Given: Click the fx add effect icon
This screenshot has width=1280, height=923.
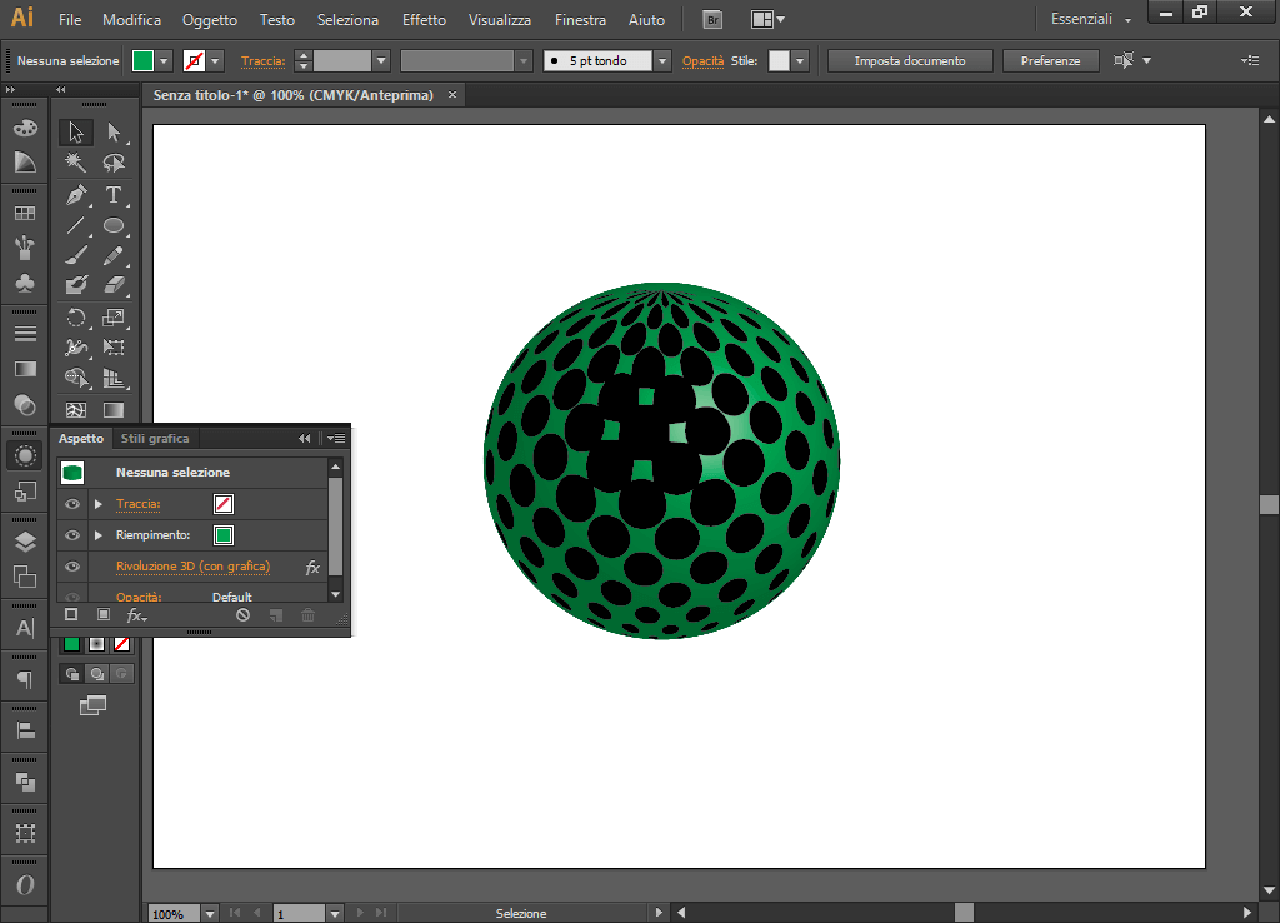Looking at the screenshot, I should point(136,615).
